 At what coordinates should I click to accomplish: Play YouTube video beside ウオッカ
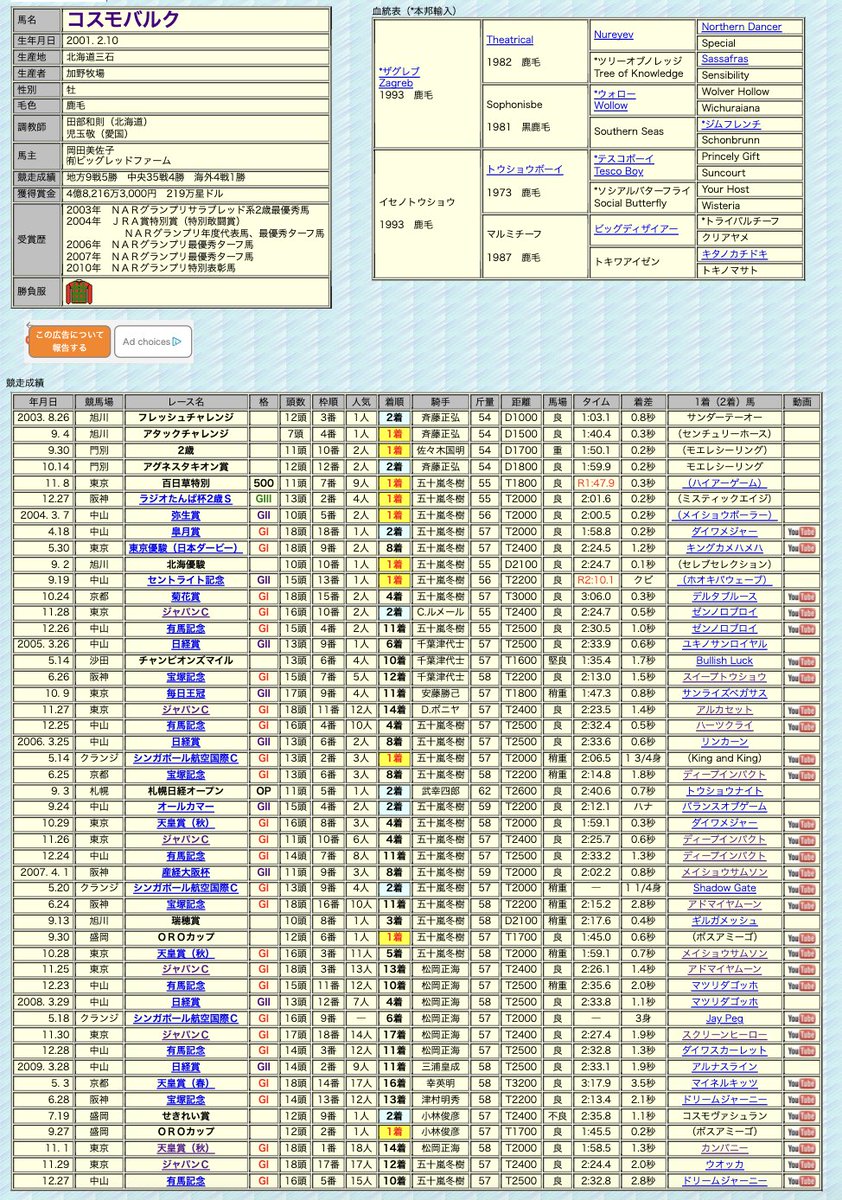pos(801,1164)
